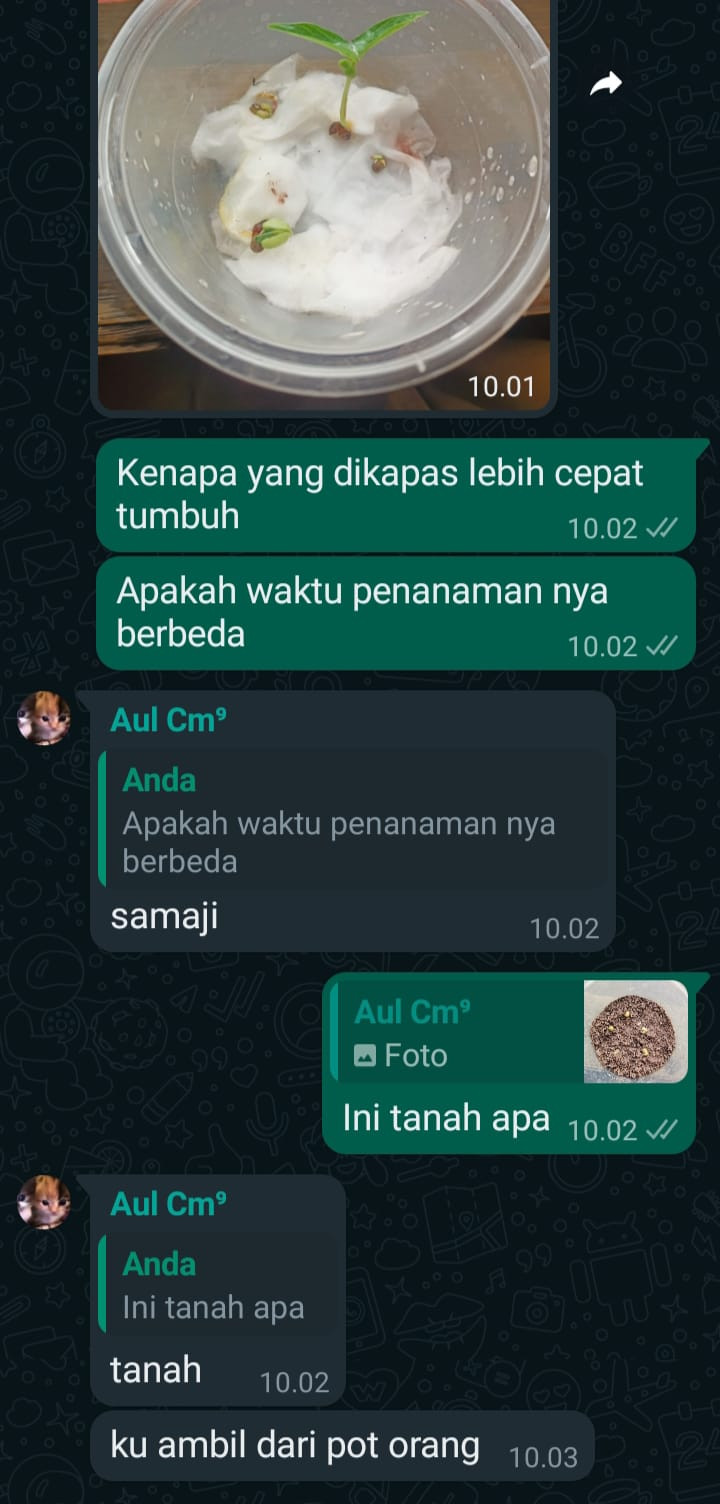Open Aul Cm⁹ avatar next to tanah message
The height and width of the screenshot is (1504, 720).
click(x=44, y=1202)
